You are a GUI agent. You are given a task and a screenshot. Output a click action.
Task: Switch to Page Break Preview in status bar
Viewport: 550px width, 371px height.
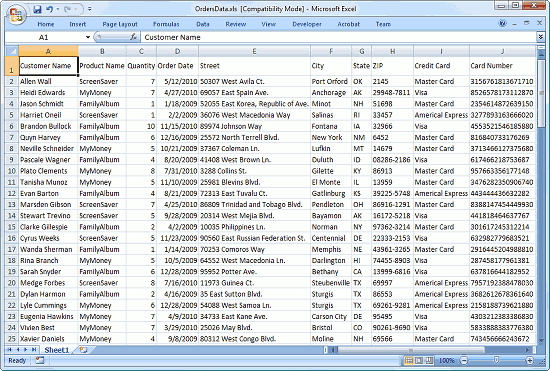pos(429,360)
